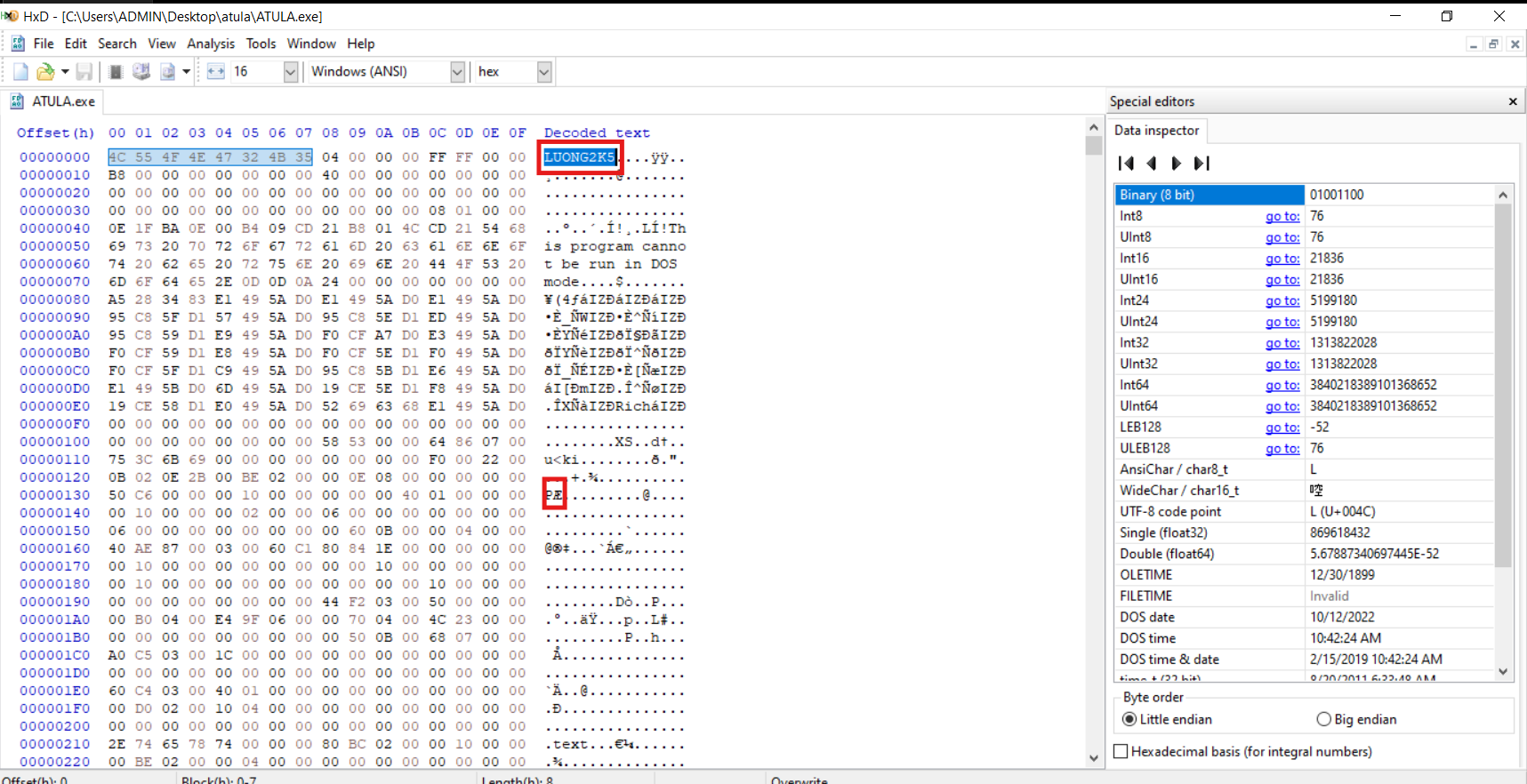Expand the bytes per row dropdown

(x=290, y=72)
